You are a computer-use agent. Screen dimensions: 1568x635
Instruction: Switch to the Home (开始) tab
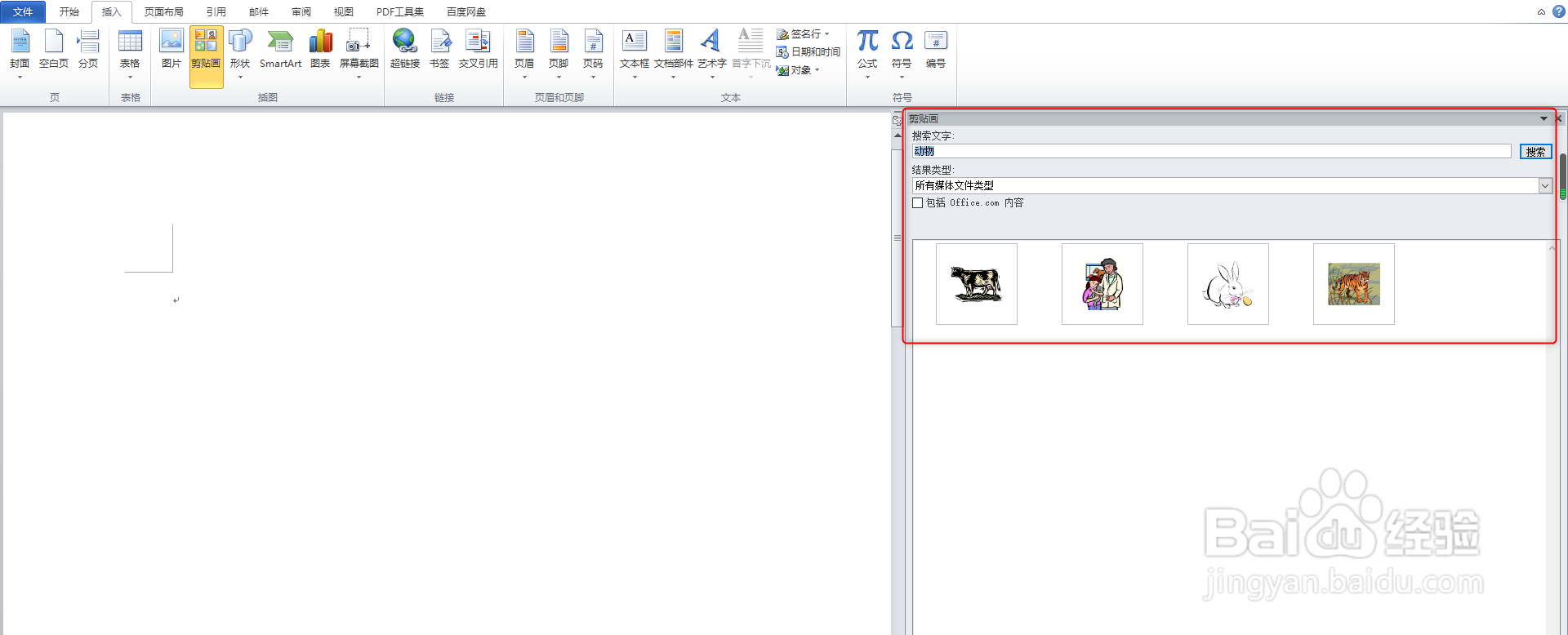[x=69, y=11]
